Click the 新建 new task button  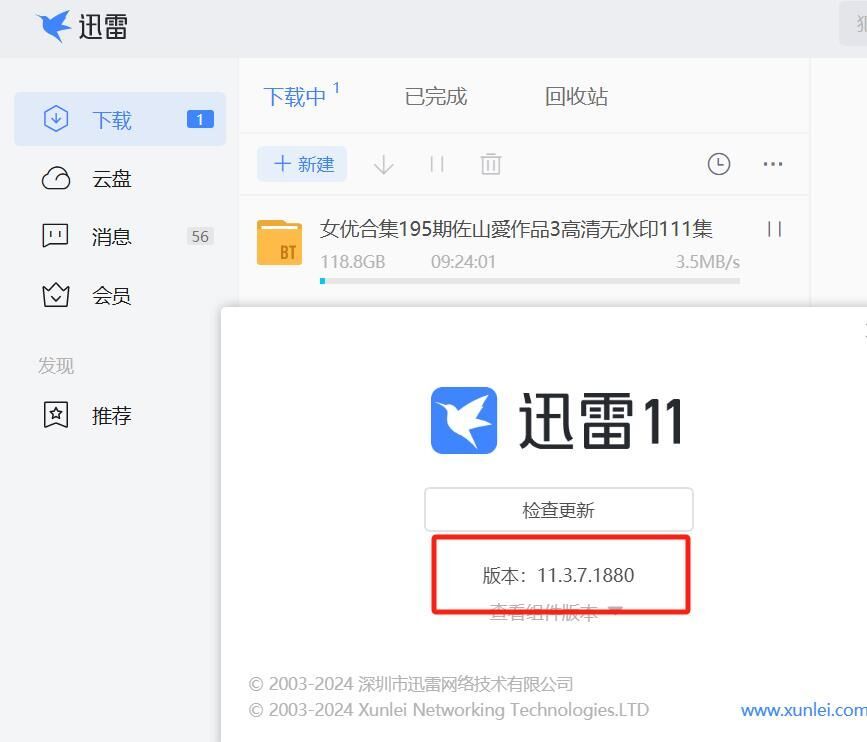(302, 164)
